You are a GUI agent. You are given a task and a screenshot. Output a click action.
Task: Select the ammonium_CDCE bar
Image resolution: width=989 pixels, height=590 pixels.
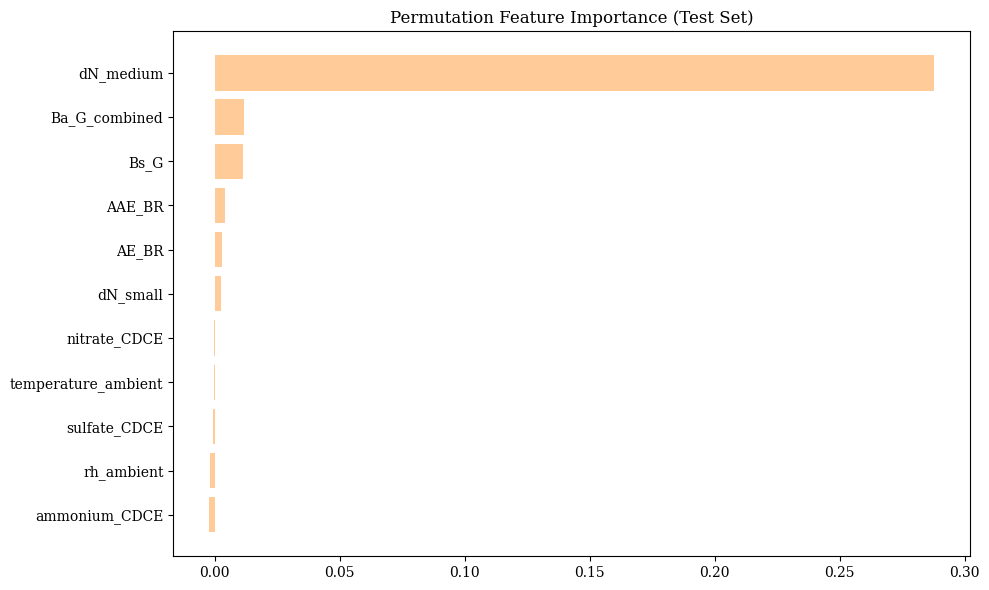point(212,515)
